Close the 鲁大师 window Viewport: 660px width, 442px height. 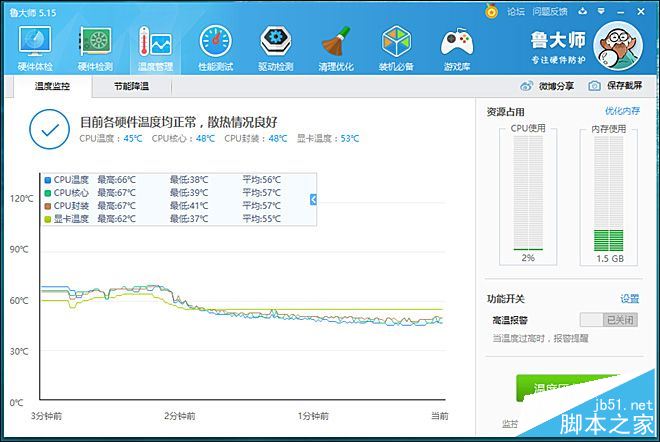click(x=641, y=12)
